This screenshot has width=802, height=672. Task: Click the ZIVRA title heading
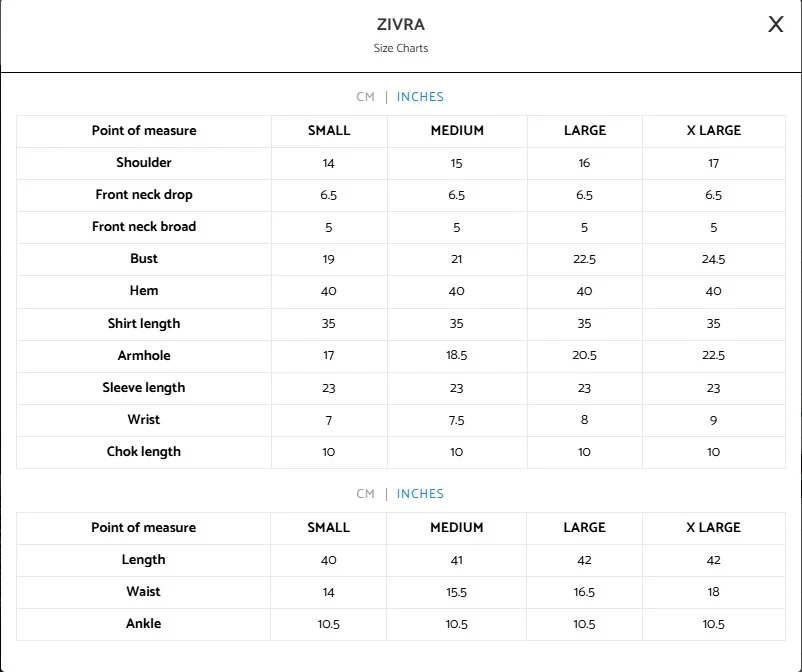click(x=401, y=25)
